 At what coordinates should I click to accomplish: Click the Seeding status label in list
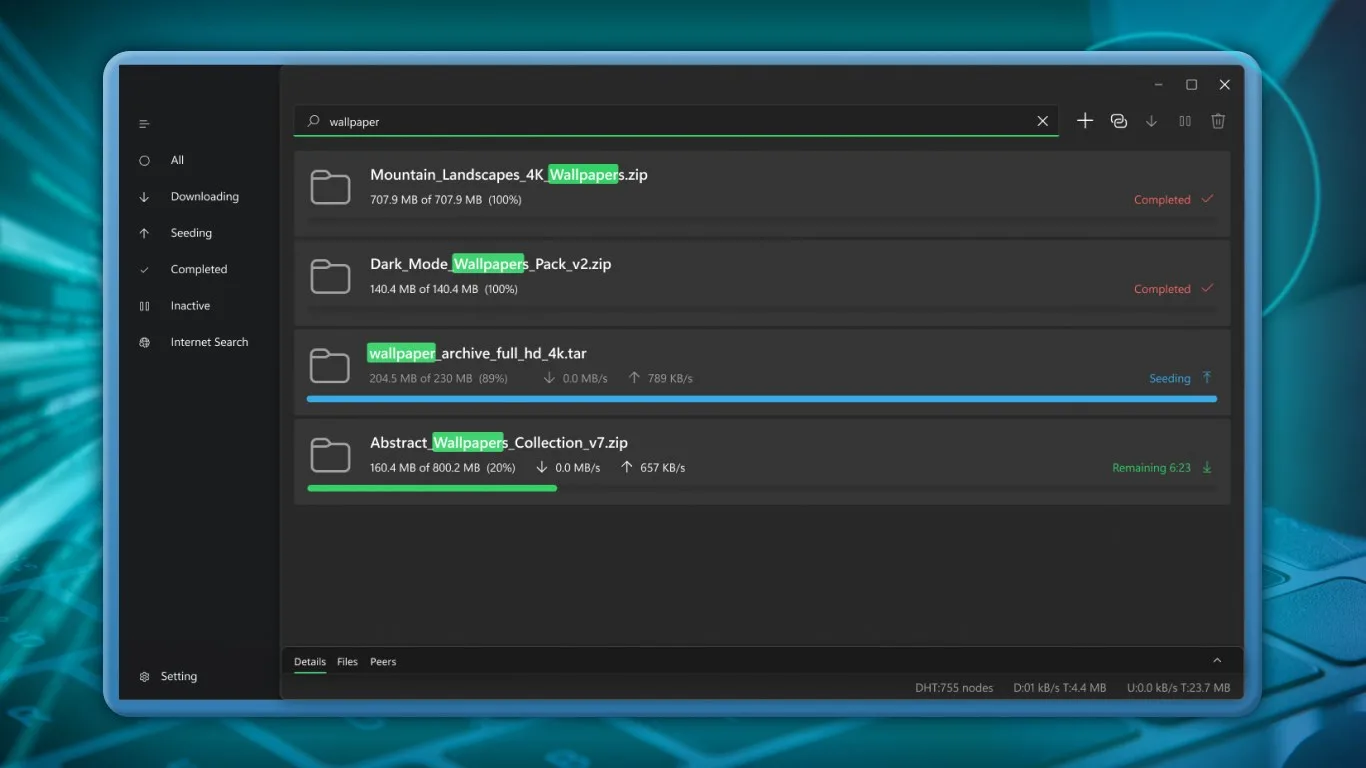pyautogui.click(x=1170, y=379)
